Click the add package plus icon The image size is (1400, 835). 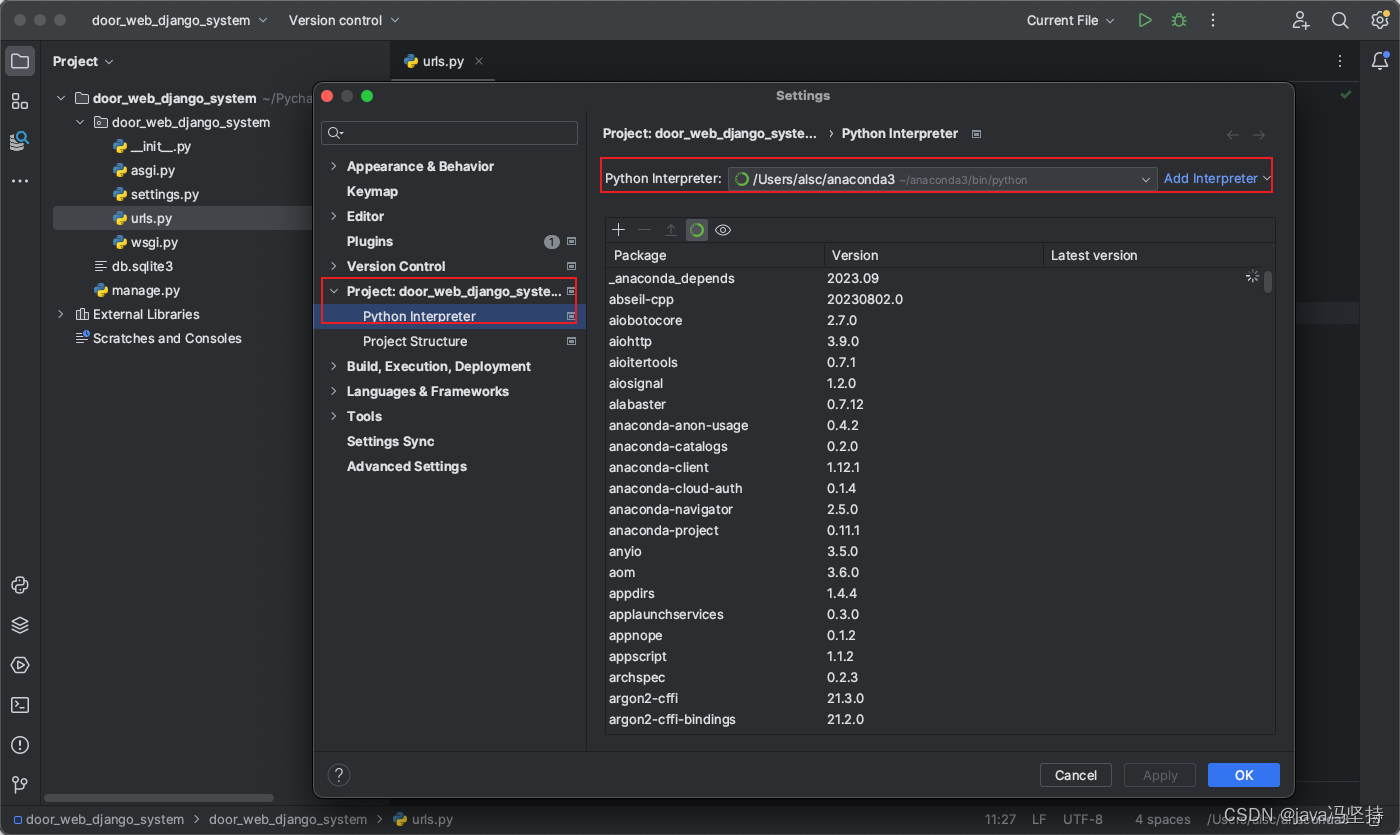(x=618, y=230)
